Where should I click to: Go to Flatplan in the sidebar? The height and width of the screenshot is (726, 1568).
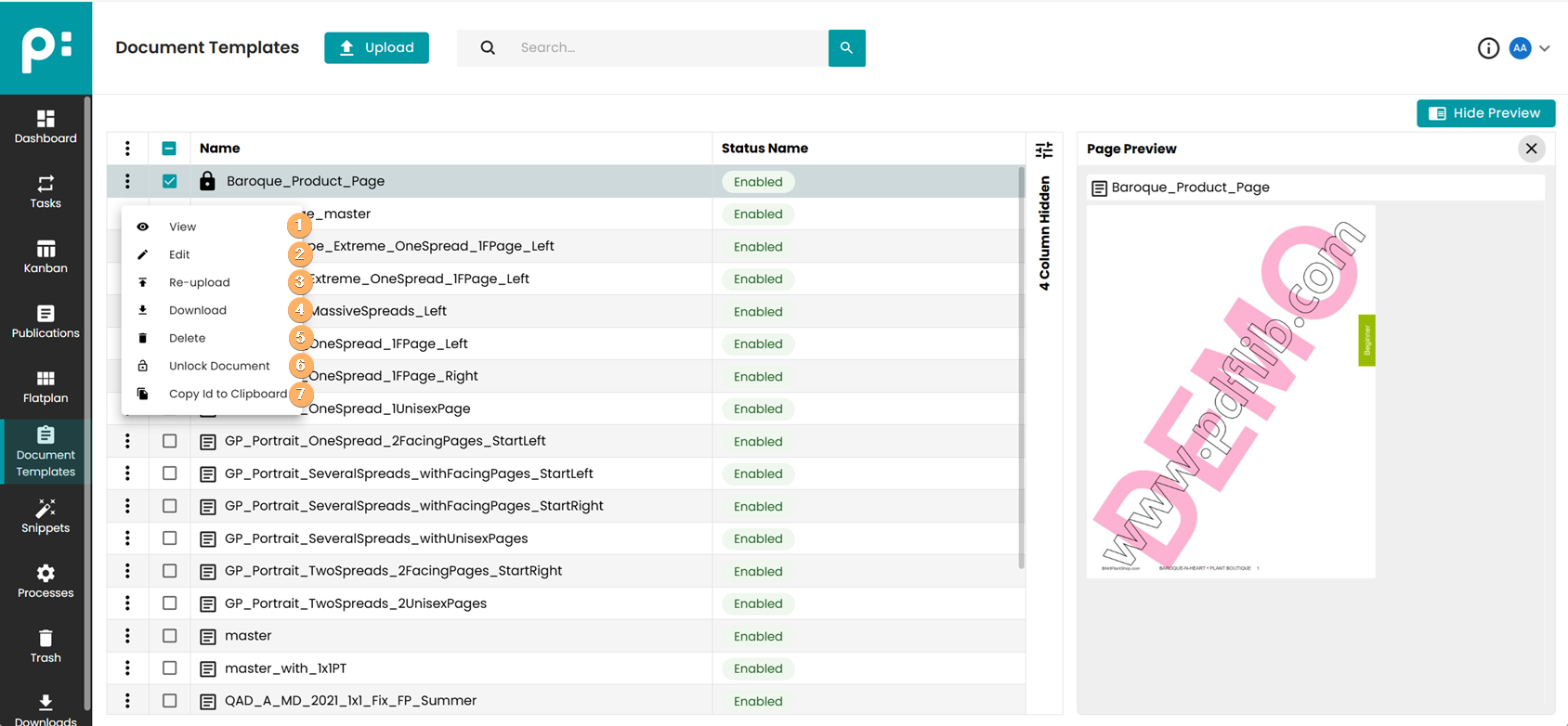point(46,386)
